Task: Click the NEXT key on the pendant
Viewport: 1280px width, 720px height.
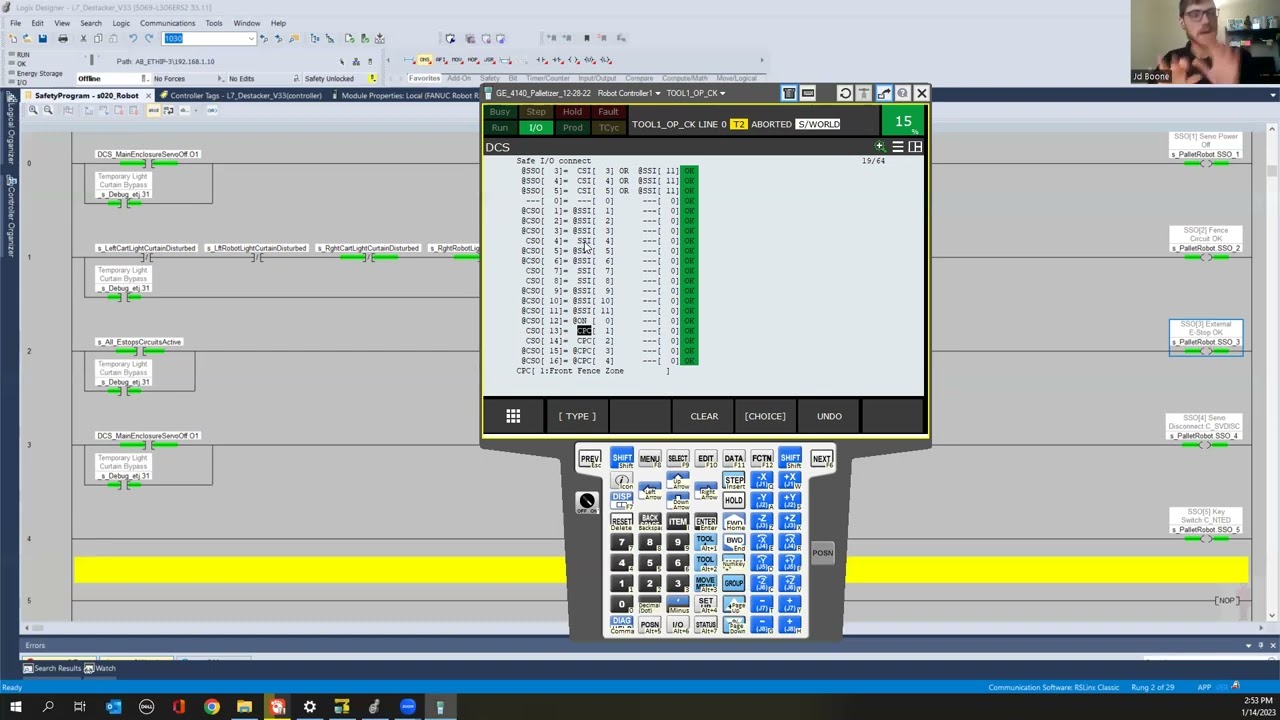Action: click(x=821, y=459)
